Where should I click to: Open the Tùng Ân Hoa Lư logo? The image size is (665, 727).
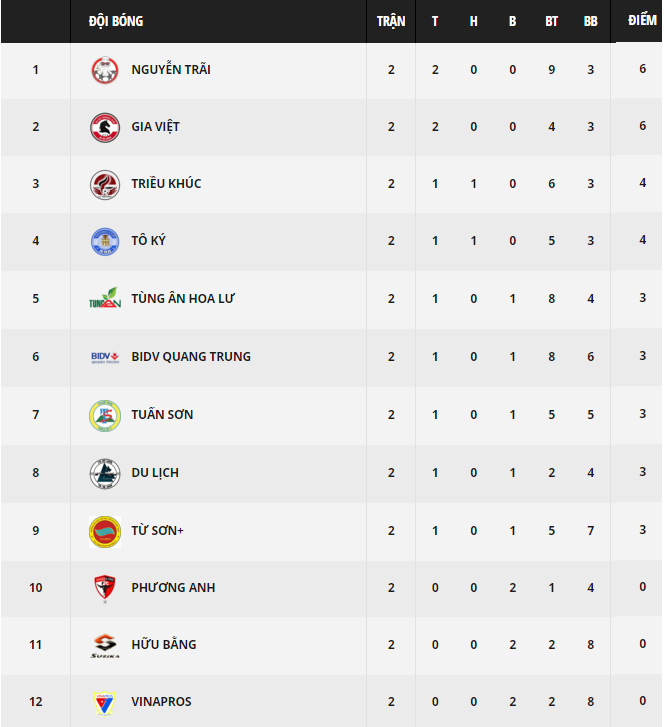(x=105, y=298)
